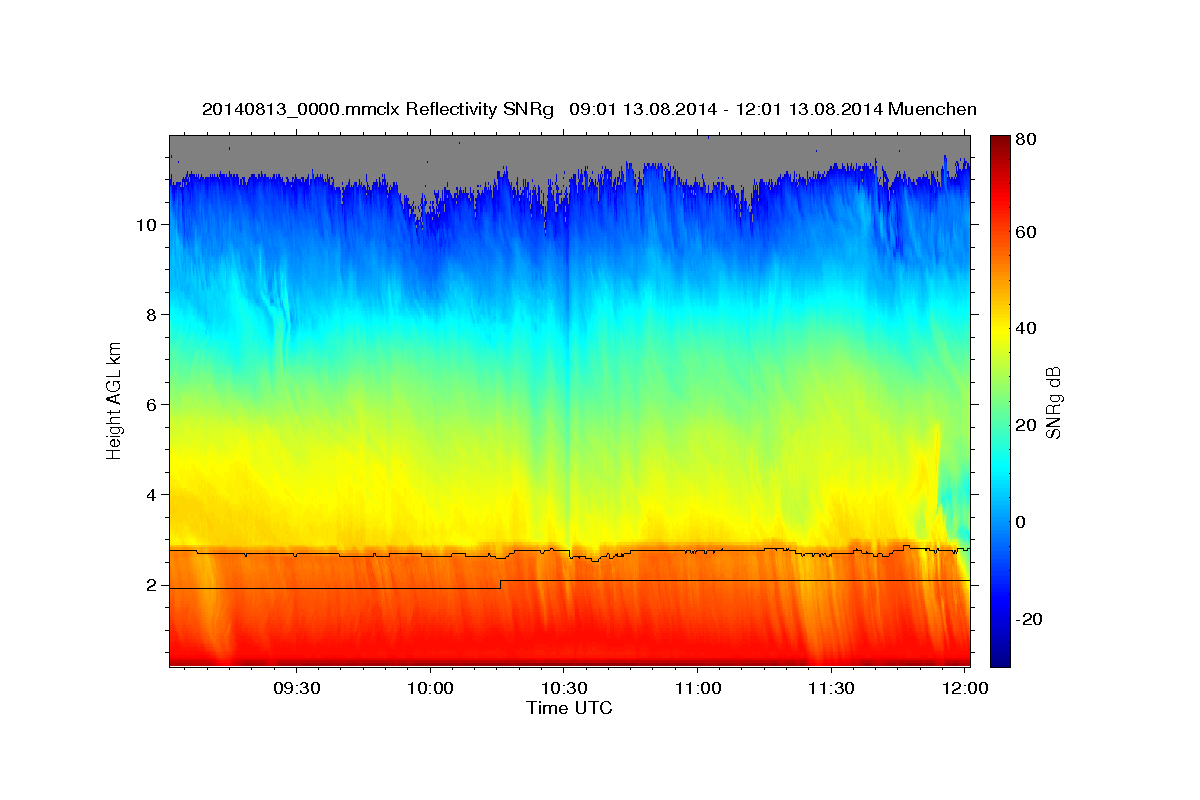Click the colorbar value label 80
The image size is (1200, 800).
[1028, 141]
